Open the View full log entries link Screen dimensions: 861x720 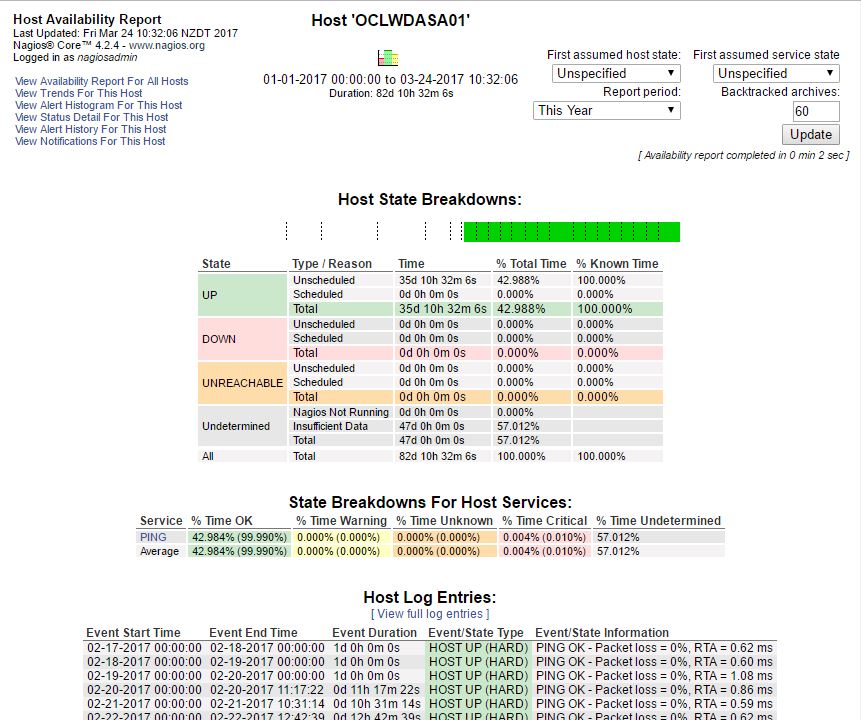(x=429, y=614)
